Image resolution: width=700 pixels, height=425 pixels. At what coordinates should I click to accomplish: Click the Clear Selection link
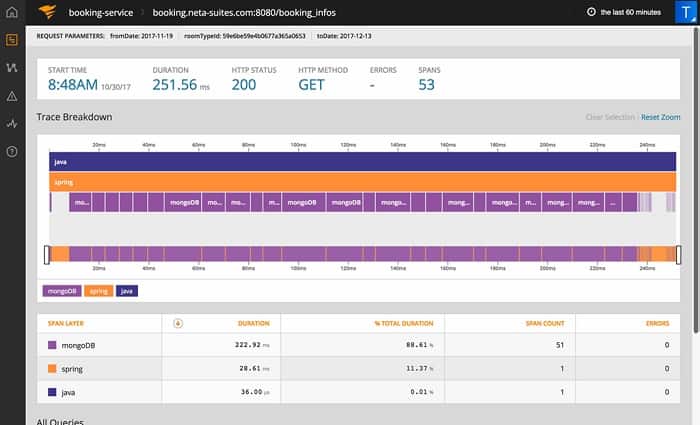point(610,117)
